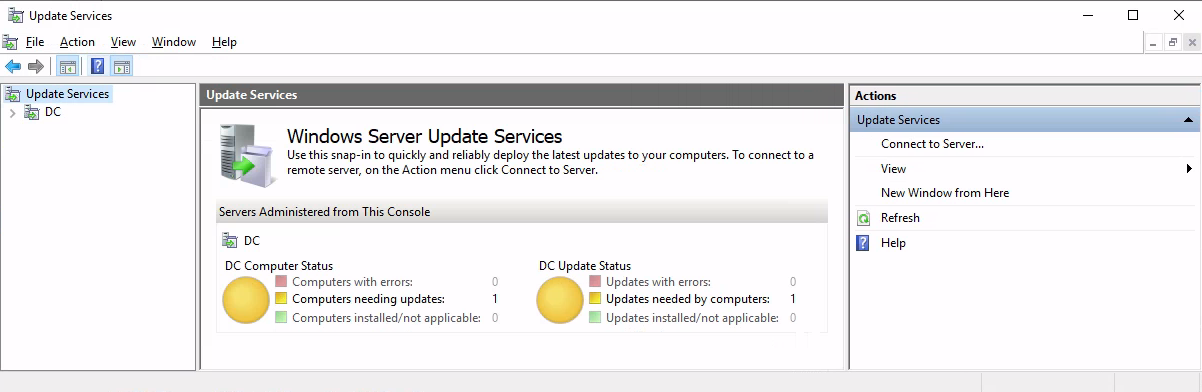Open the Help menu in menu bar
The width and height of the screenshot is (1202, 392).
pos(224,42)
